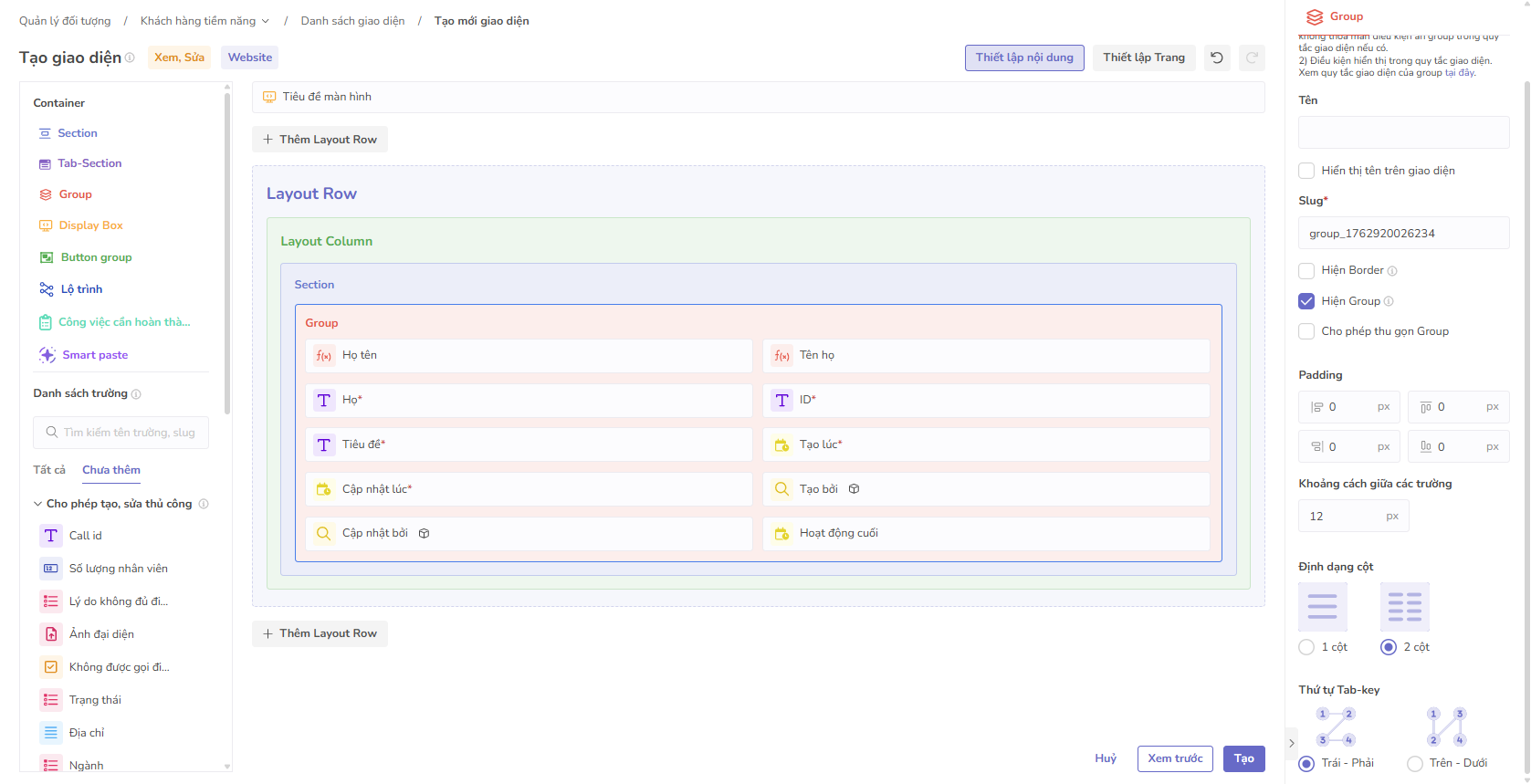Click the Tên input field
1531x784 pixels.
(x=1403, y=132)
